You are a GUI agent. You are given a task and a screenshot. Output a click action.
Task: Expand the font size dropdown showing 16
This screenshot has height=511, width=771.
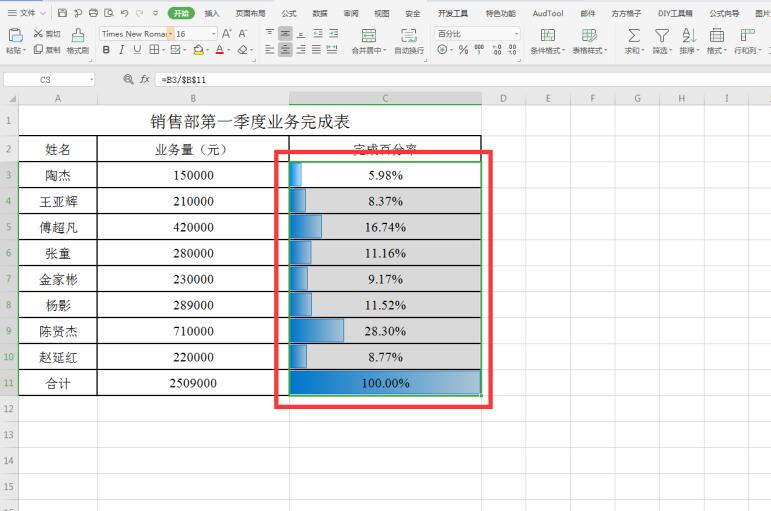click(x=210, y=33)
